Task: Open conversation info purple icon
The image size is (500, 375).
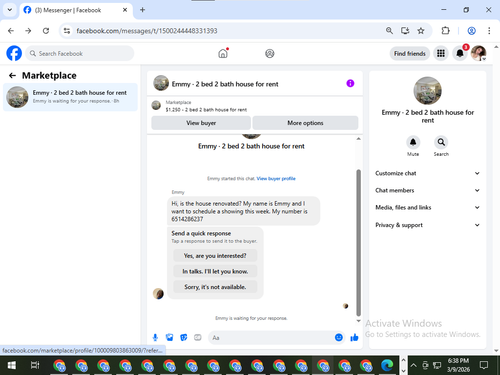Action: click(x=350, y=83)
